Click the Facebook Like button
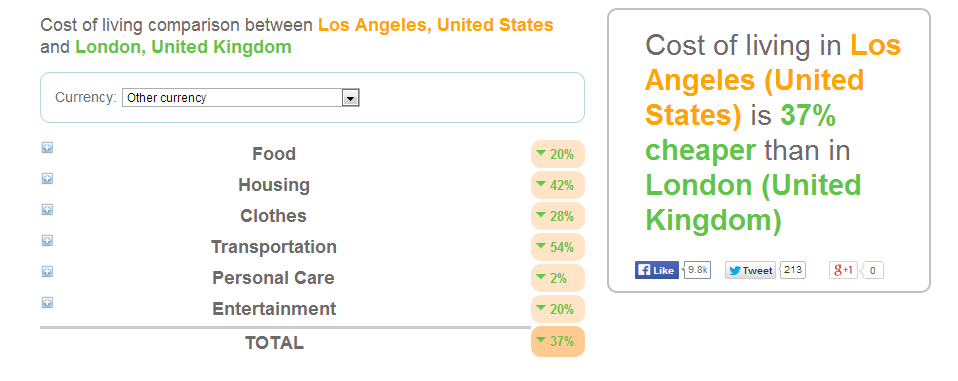Viewport: 958px width, 381px height. coord(657,270)
